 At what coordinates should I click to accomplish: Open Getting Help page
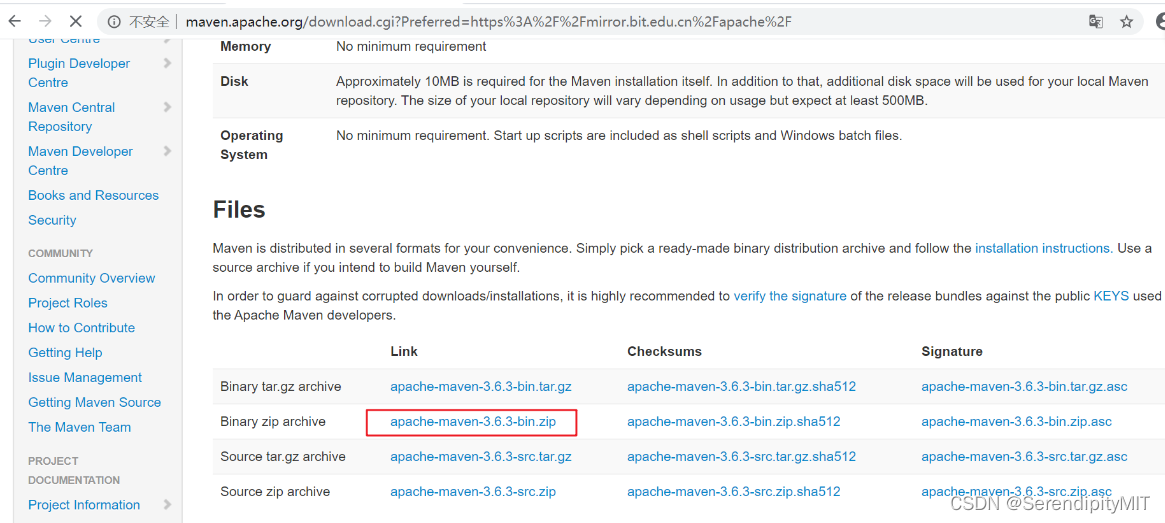(65, 353)
